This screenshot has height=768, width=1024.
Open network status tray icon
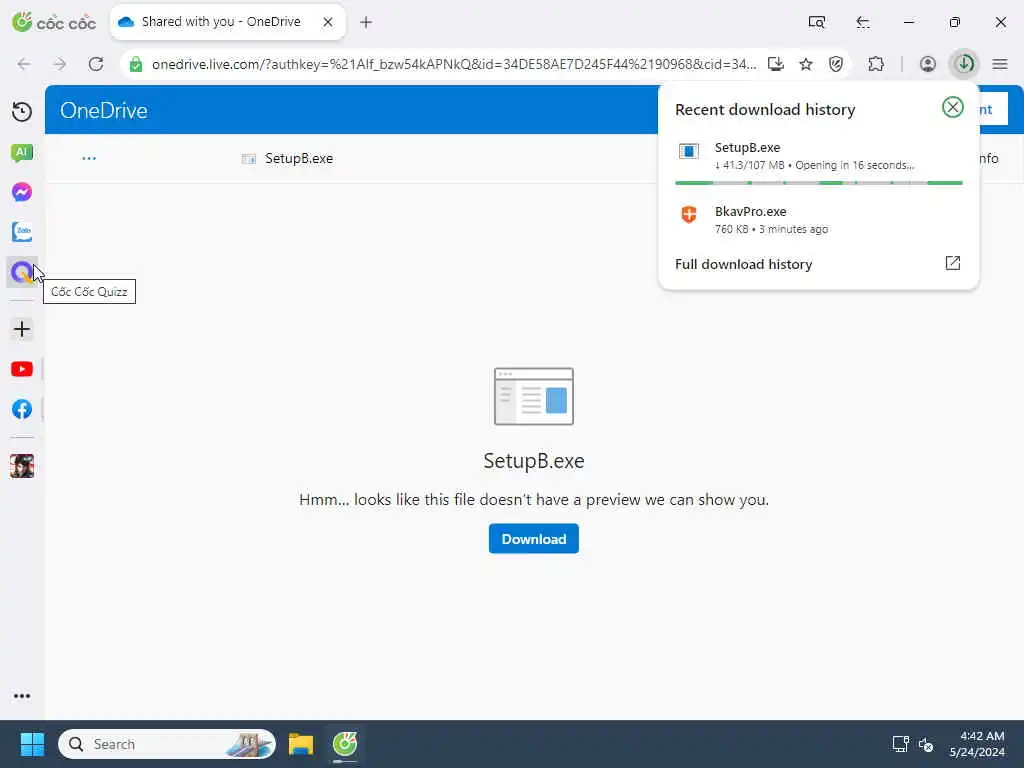click(901, 744)
